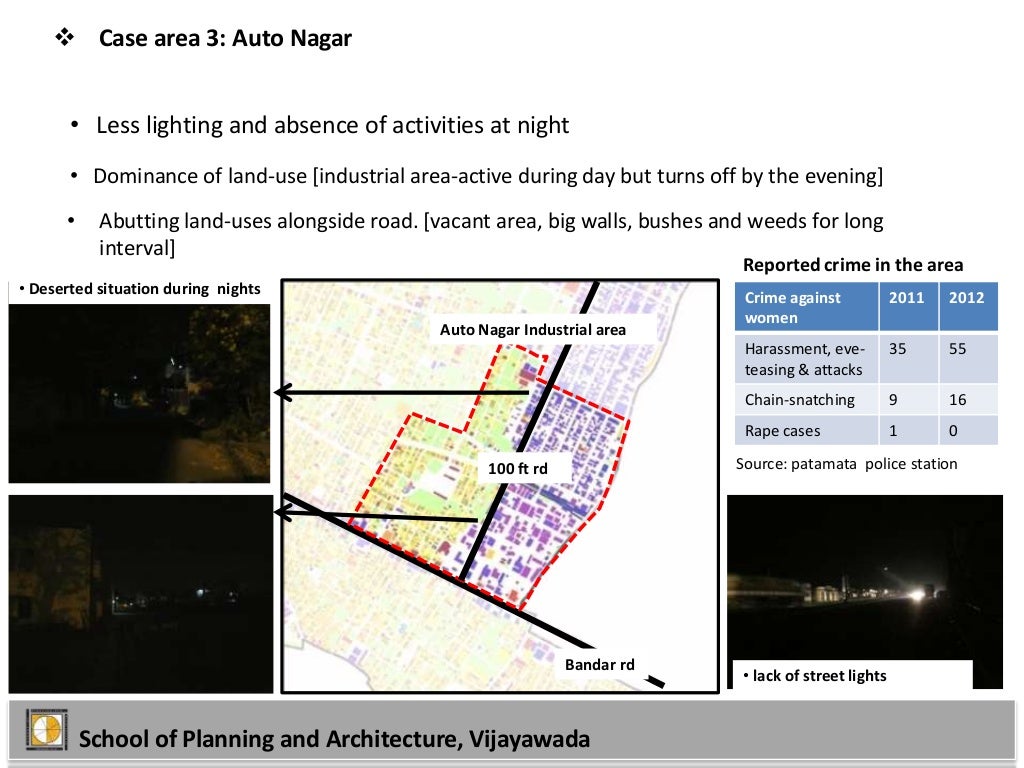This screenshot has height=768, width=1024.
Task: Click the 'Bandar rd' map label
Action: [x=600, y=665]
